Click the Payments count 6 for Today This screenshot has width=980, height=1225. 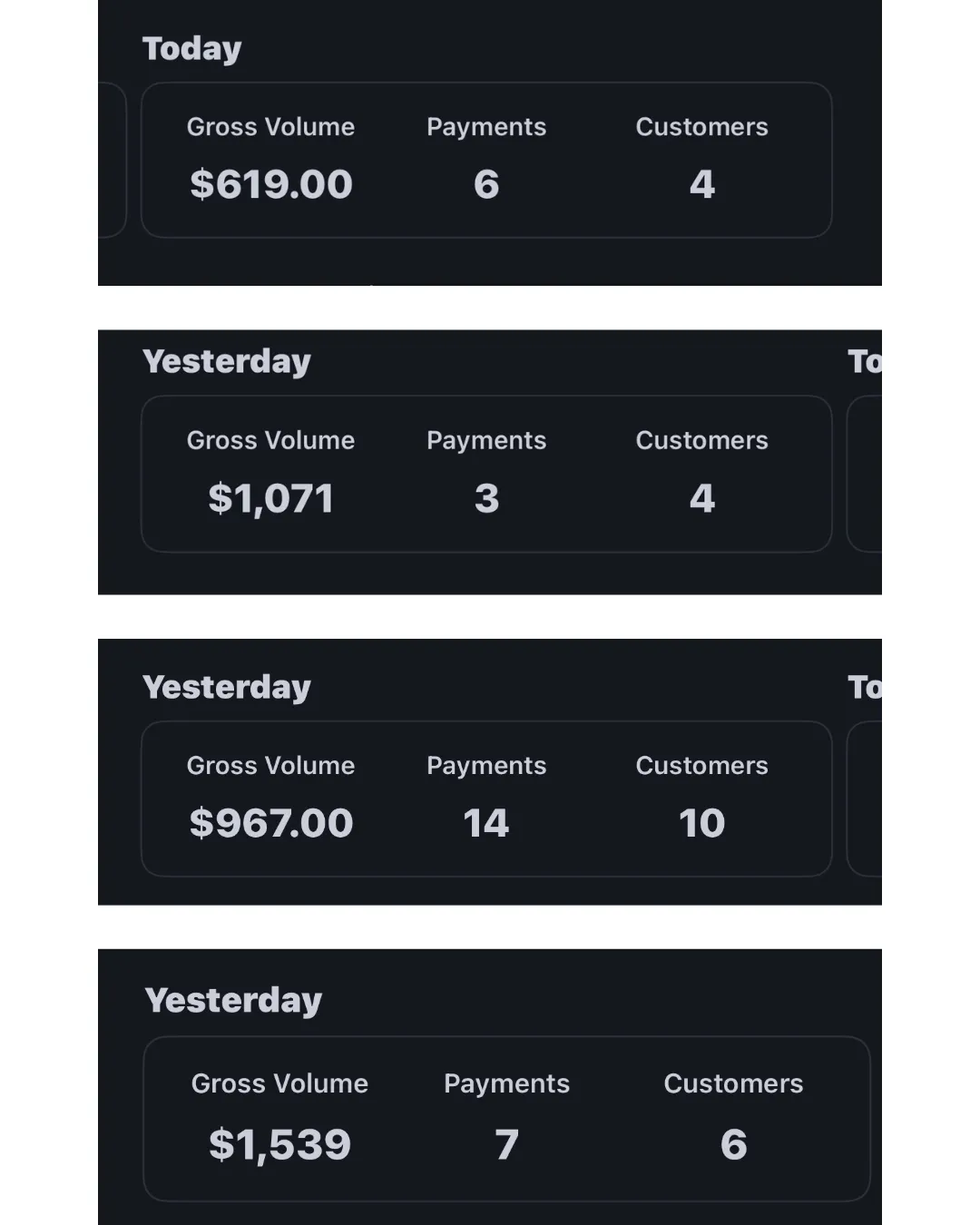486,184
